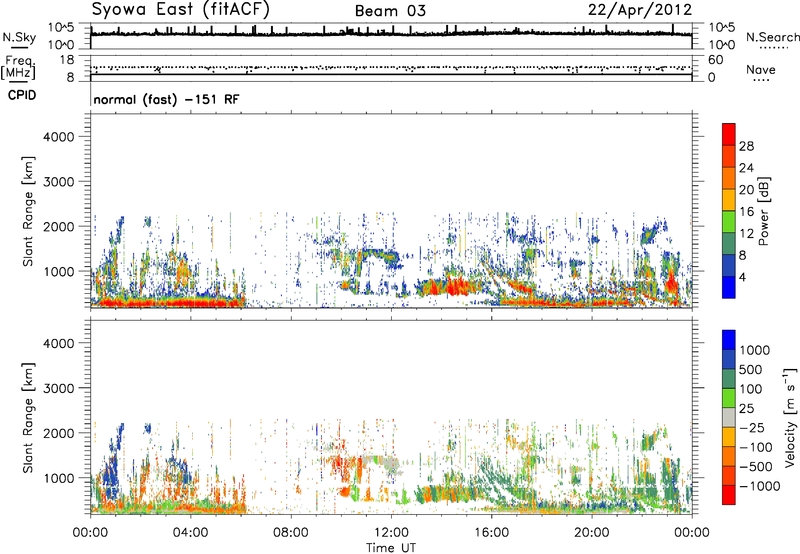The height and width of the screenshot is (554, 800).
Task: Click the "08:00" time tick label
Action: click(x=291, y=533)
